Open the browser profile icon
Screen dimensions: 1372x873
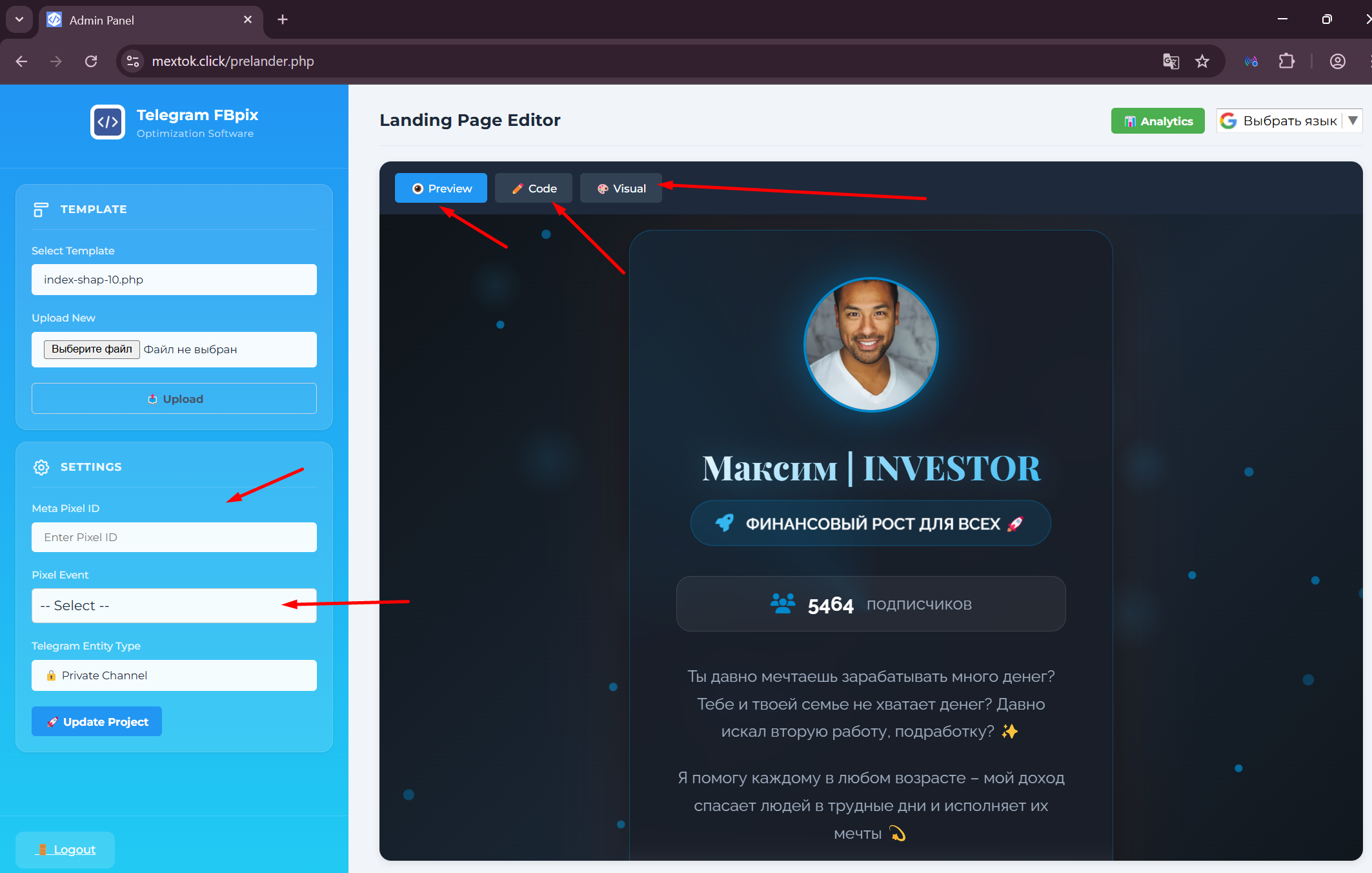(x=1337, y=61)
